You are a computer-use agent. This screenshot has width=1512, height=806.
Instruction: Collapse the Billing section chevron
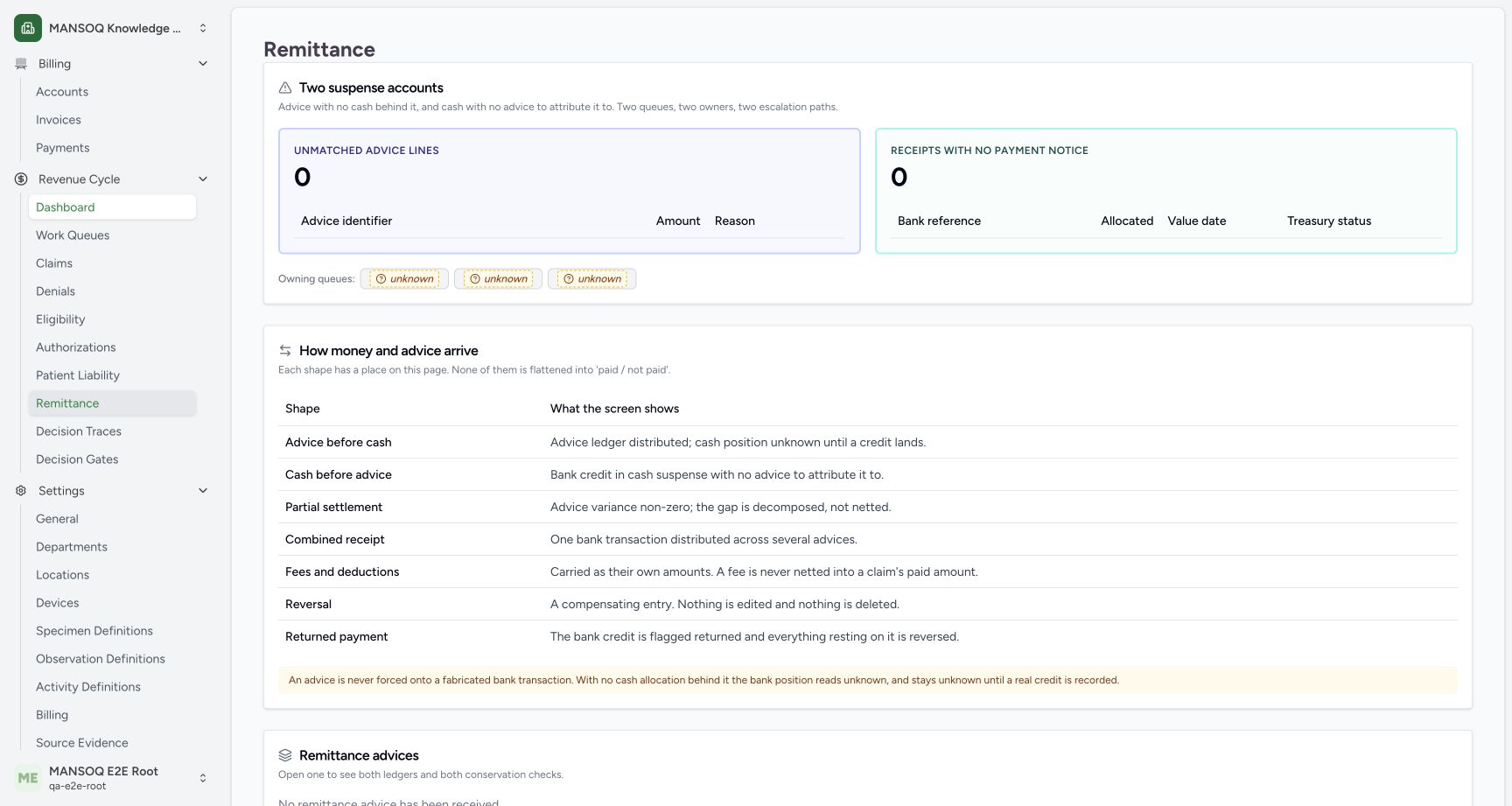203,64
